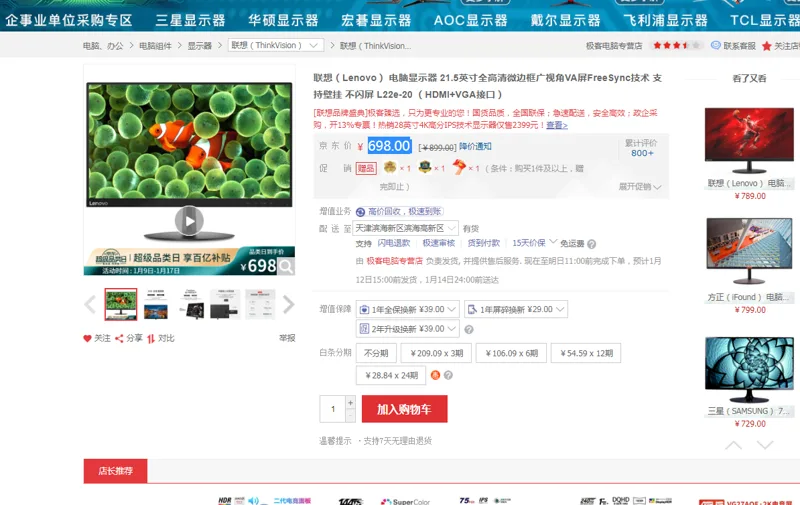Open the 华硕显示器 navigation tab
Viewport: 800px width, 505px height.
[283, 20]
